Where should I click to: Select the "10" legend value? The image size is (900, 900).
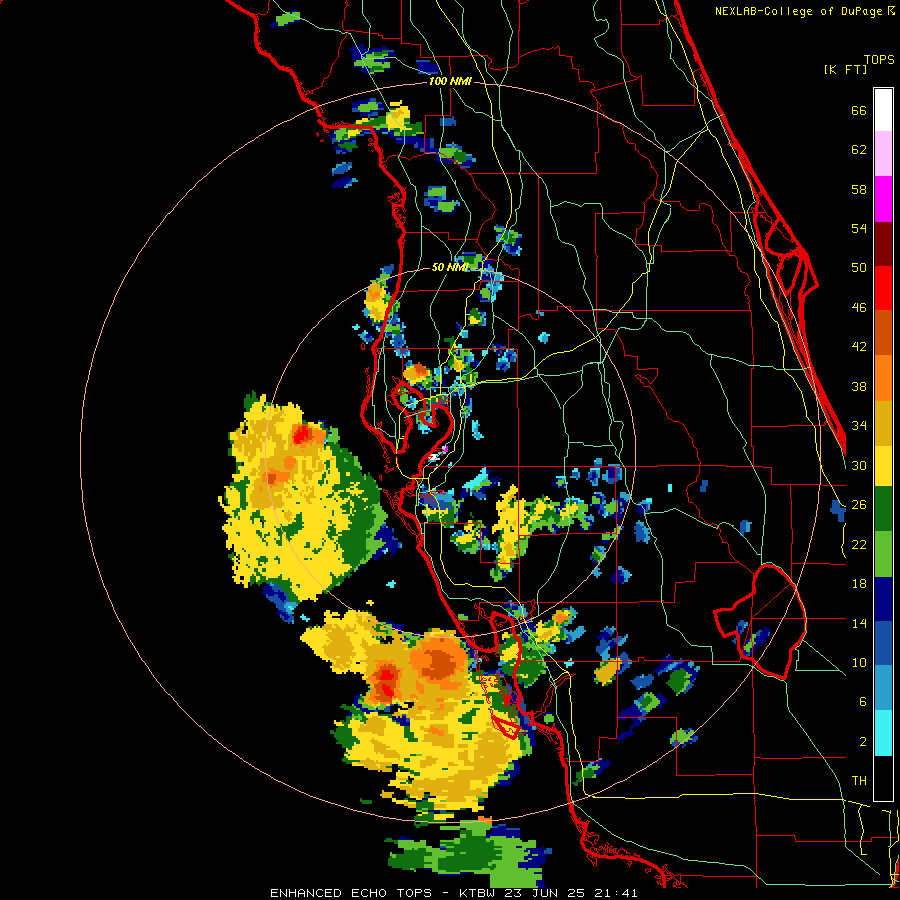pos(859,662)
